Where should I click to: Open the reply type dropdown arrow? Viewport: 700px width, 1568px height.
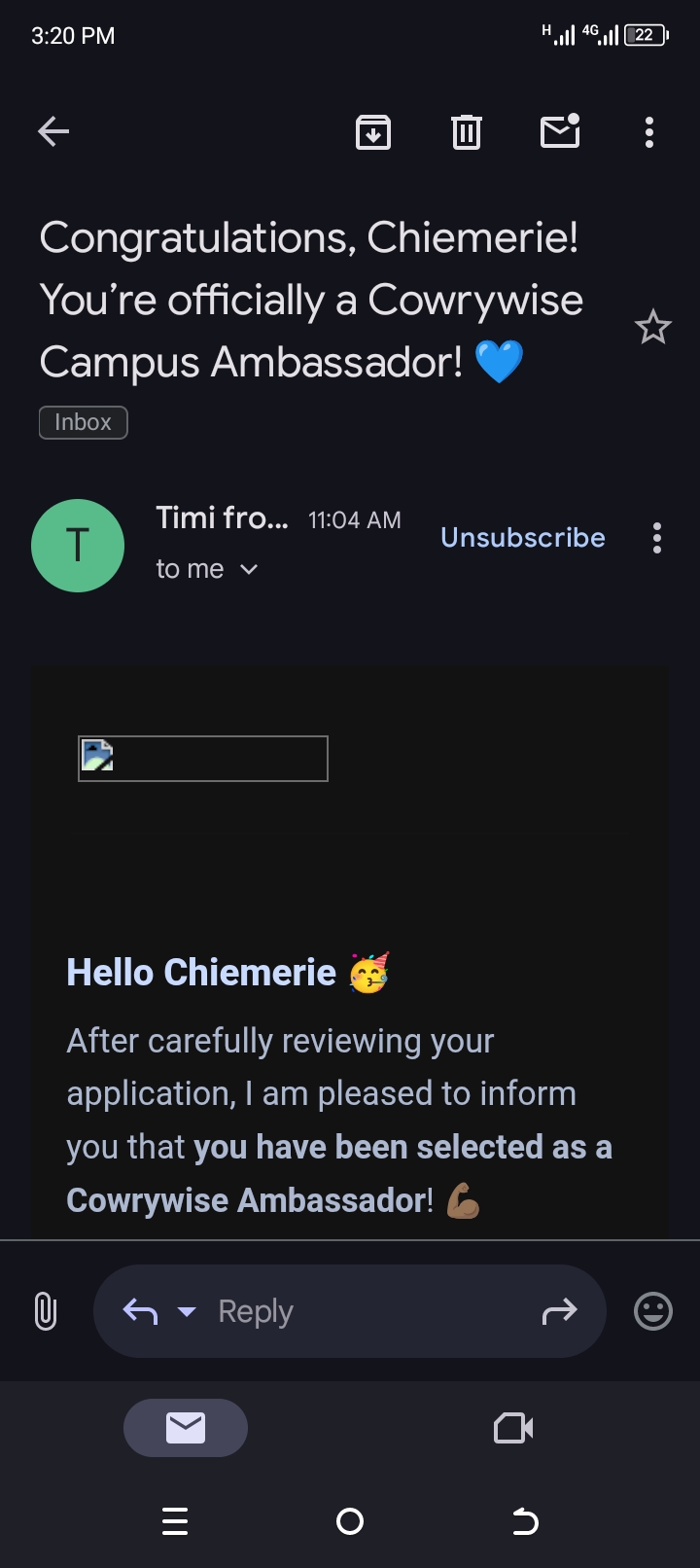pyautogui.click(x=187, y=1311)
